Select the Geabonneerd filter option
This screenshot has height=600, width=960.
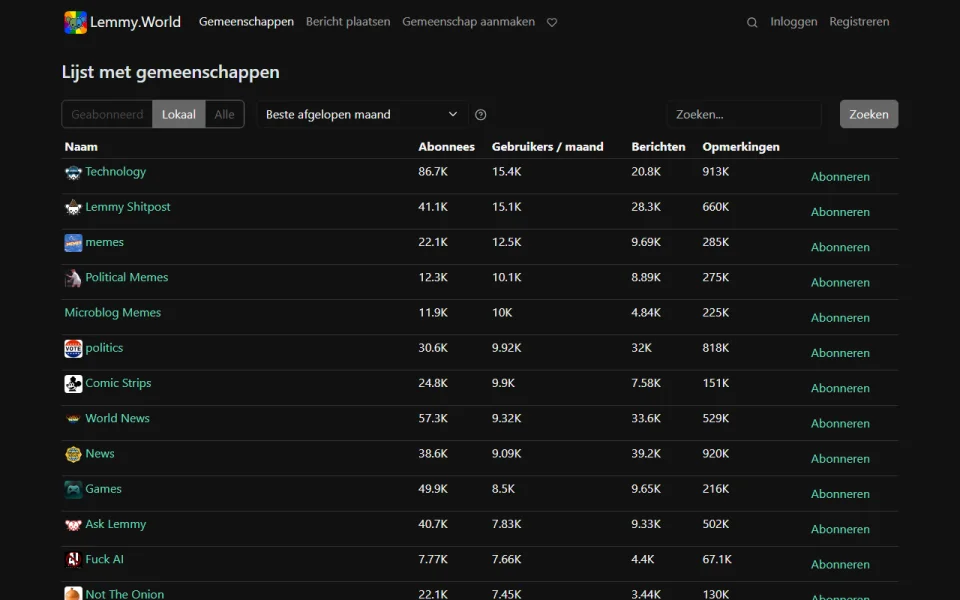click(x=107, y=114)
